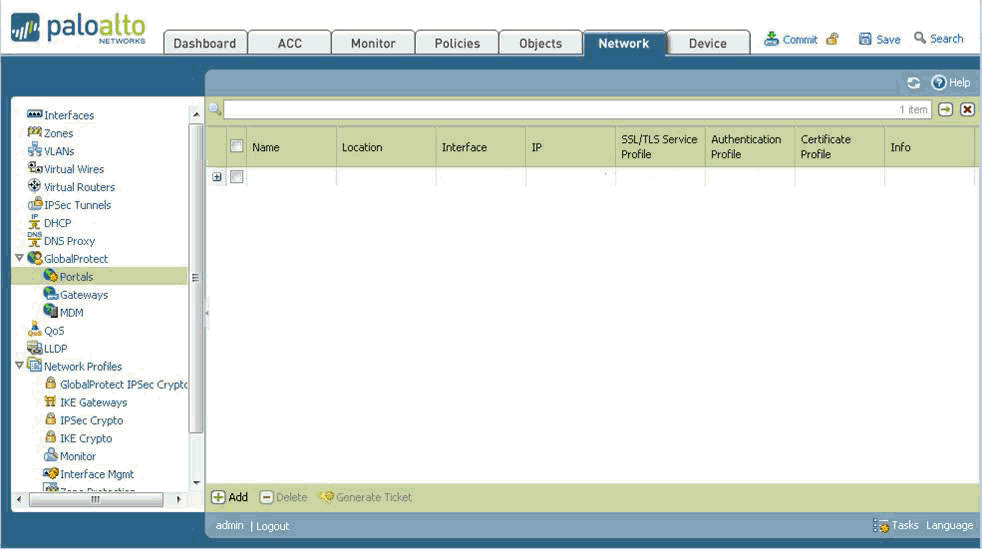
Task: Open the Tasks manager icon
Action: [881, 526]
